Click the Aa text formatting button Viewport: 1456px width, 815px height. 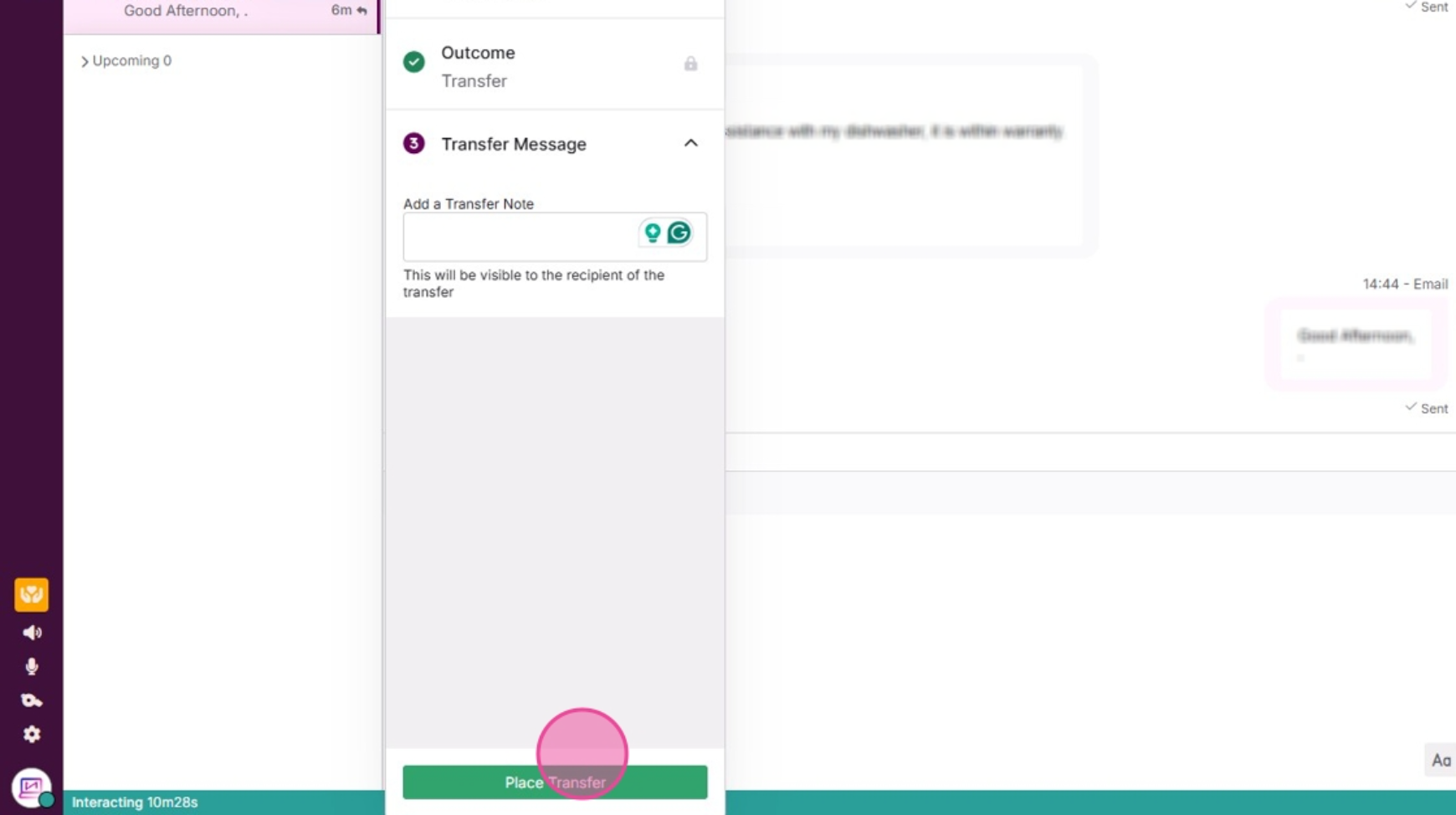coord(1440,761)
